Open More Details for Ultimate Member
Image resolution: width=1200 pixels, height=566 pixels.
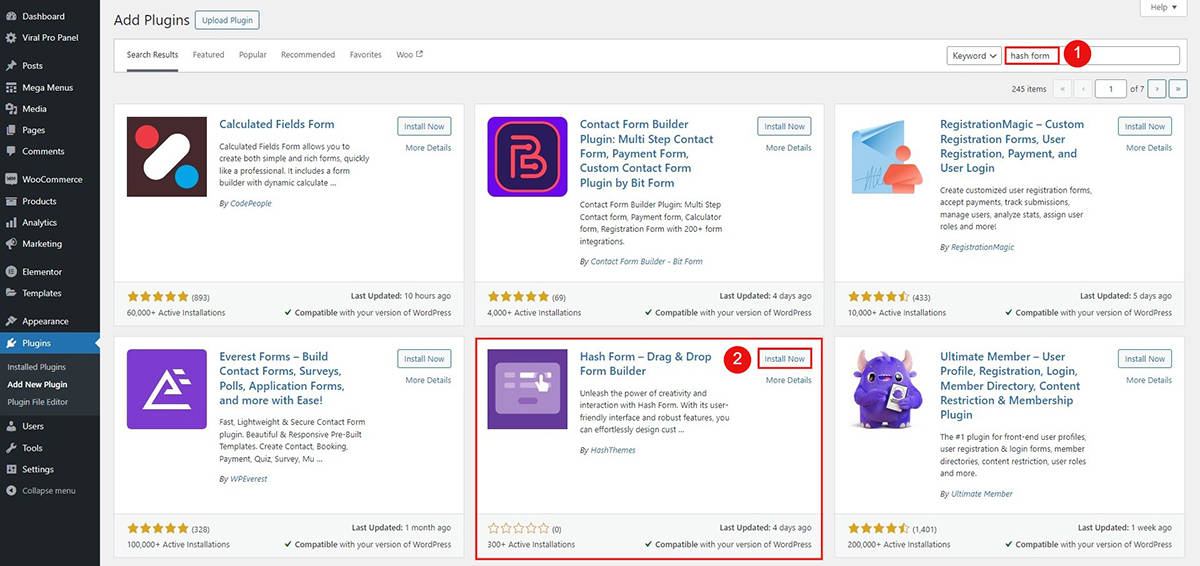(x=1149, y=381)
